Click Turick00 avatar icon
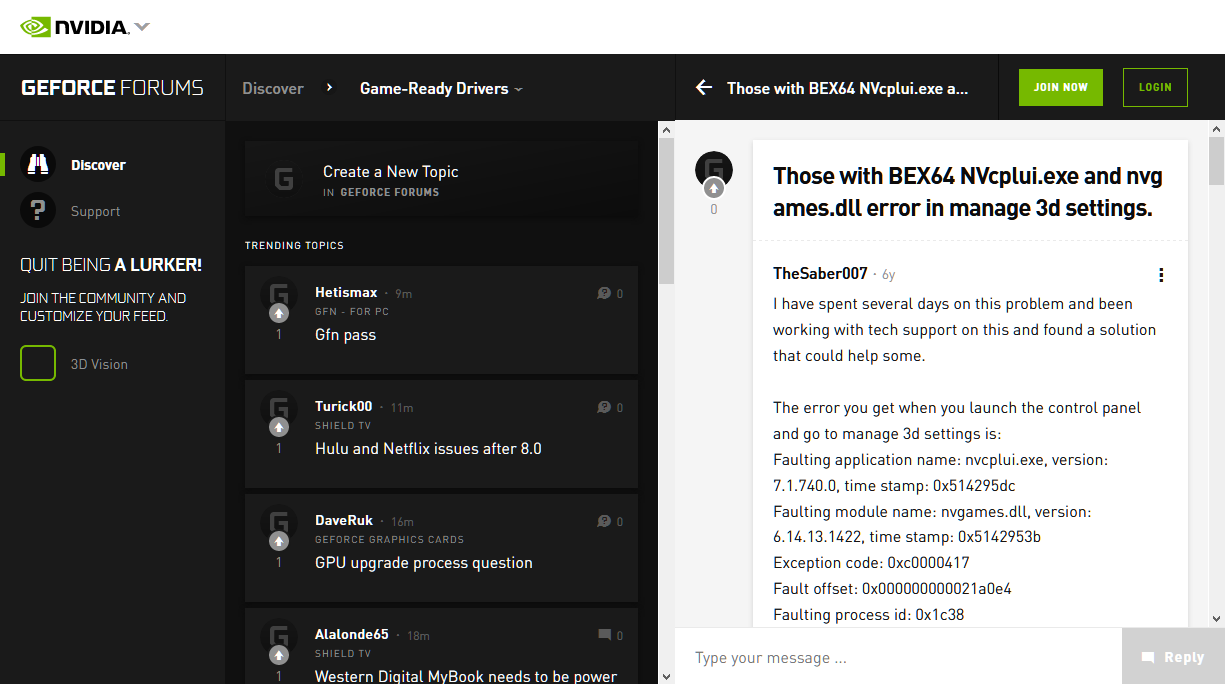 [279, 409]
